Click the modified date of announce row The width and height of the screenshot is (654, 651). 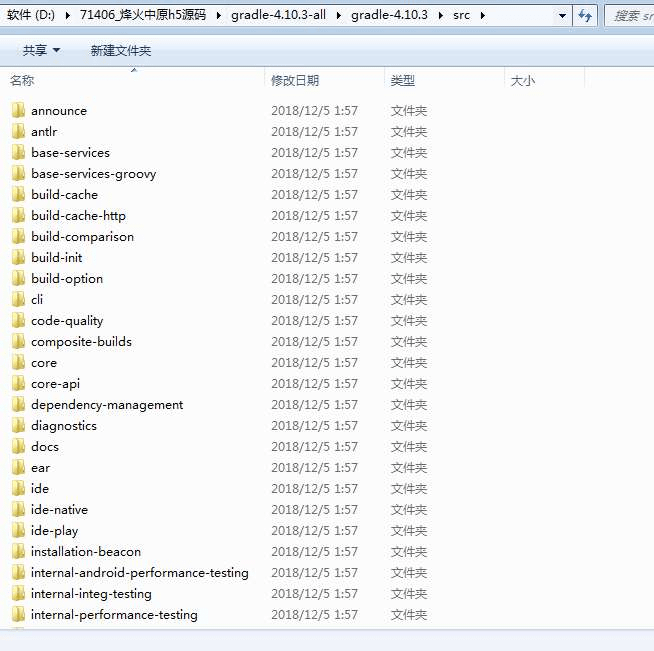pyautogui.click(x=314, y=111)
